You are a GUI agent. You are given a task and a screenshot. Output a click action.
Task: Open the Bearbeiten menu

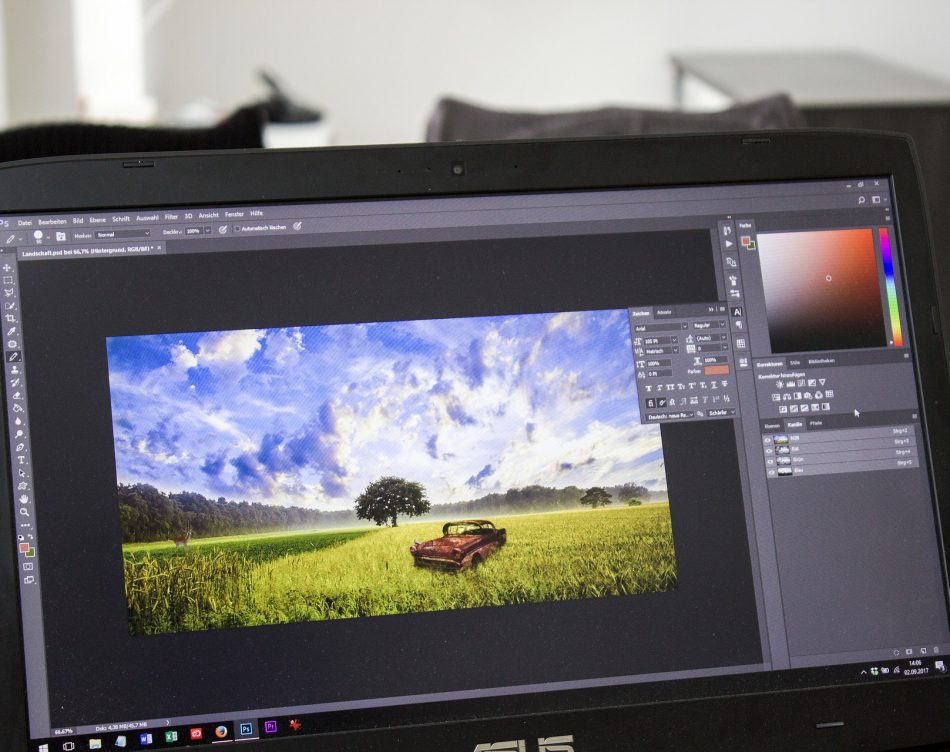click(x=52, y=222)
